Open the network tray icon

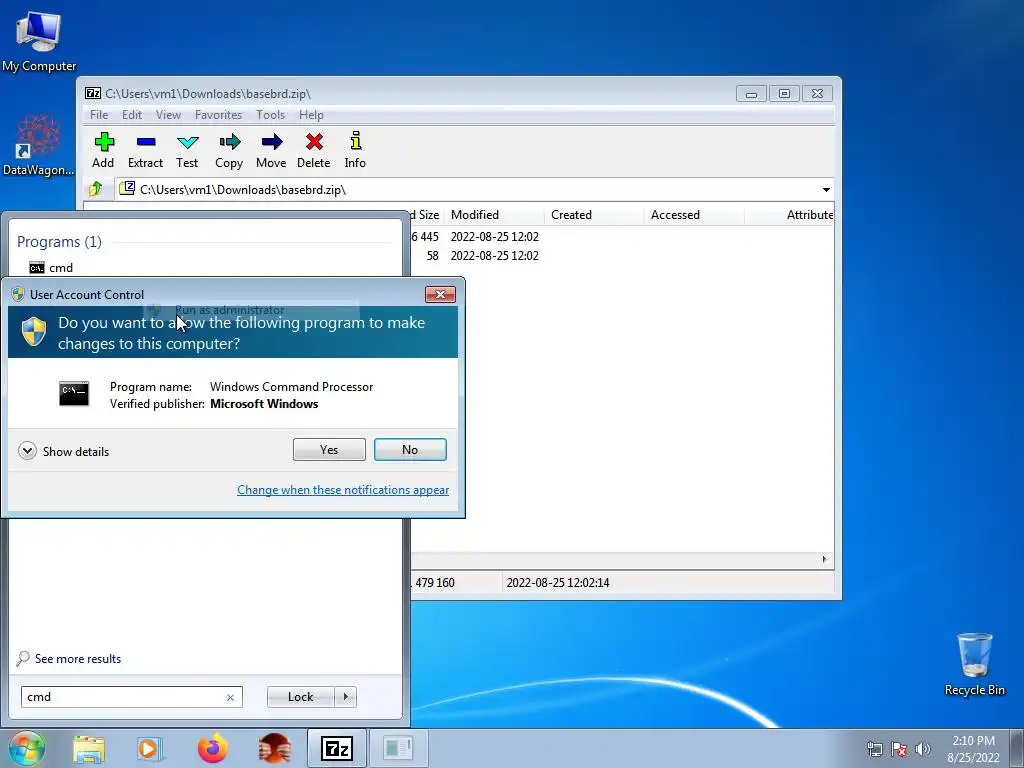click(874, 749)
